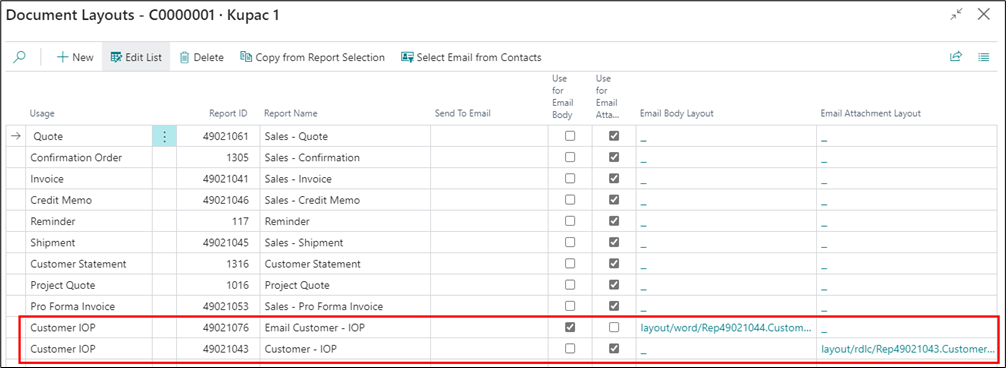Click the Send To Email column header
The height and width of the screenshot is (368, 1006).
(x=463, y=113)
